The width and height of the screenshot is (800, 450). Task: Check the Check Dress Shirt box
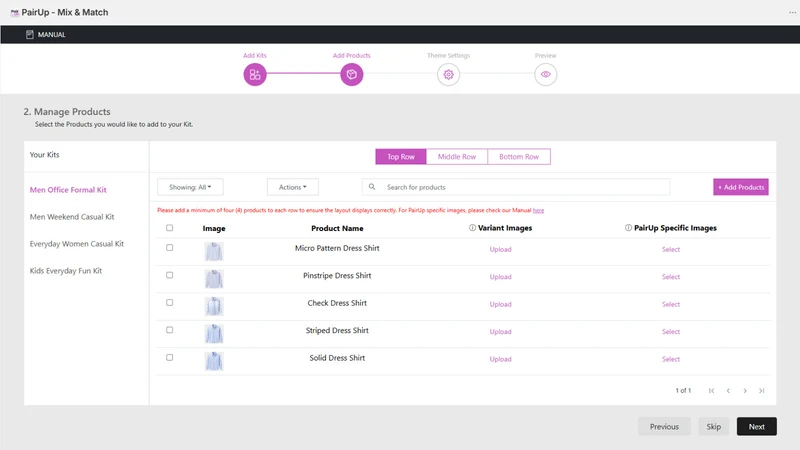pyautogui.click(x=169, y=303)
